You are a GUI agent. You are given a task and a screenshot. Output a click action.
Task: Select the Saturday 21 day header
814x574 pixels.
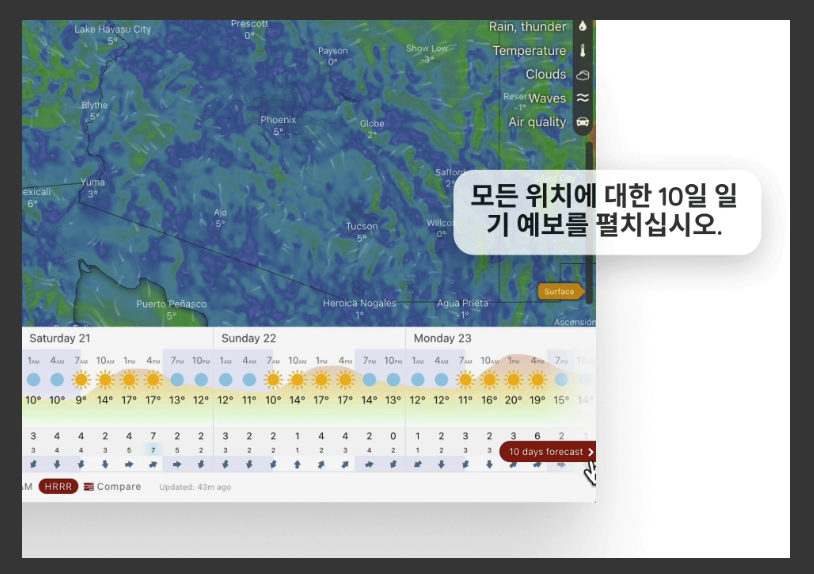click(60, 338)
